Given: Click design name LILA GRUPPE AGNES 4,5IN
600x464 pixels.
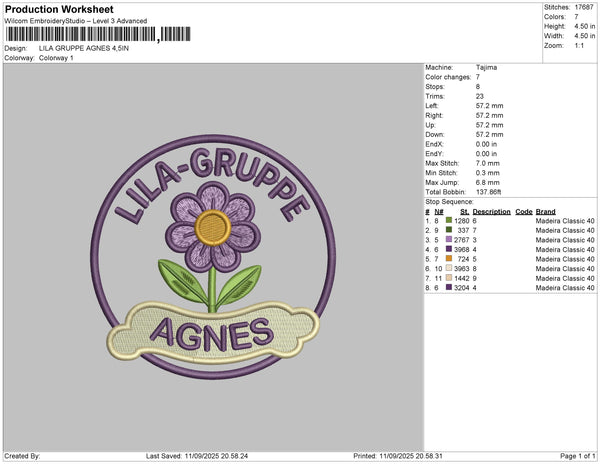Looking at the screenshot, I should 84,49.
